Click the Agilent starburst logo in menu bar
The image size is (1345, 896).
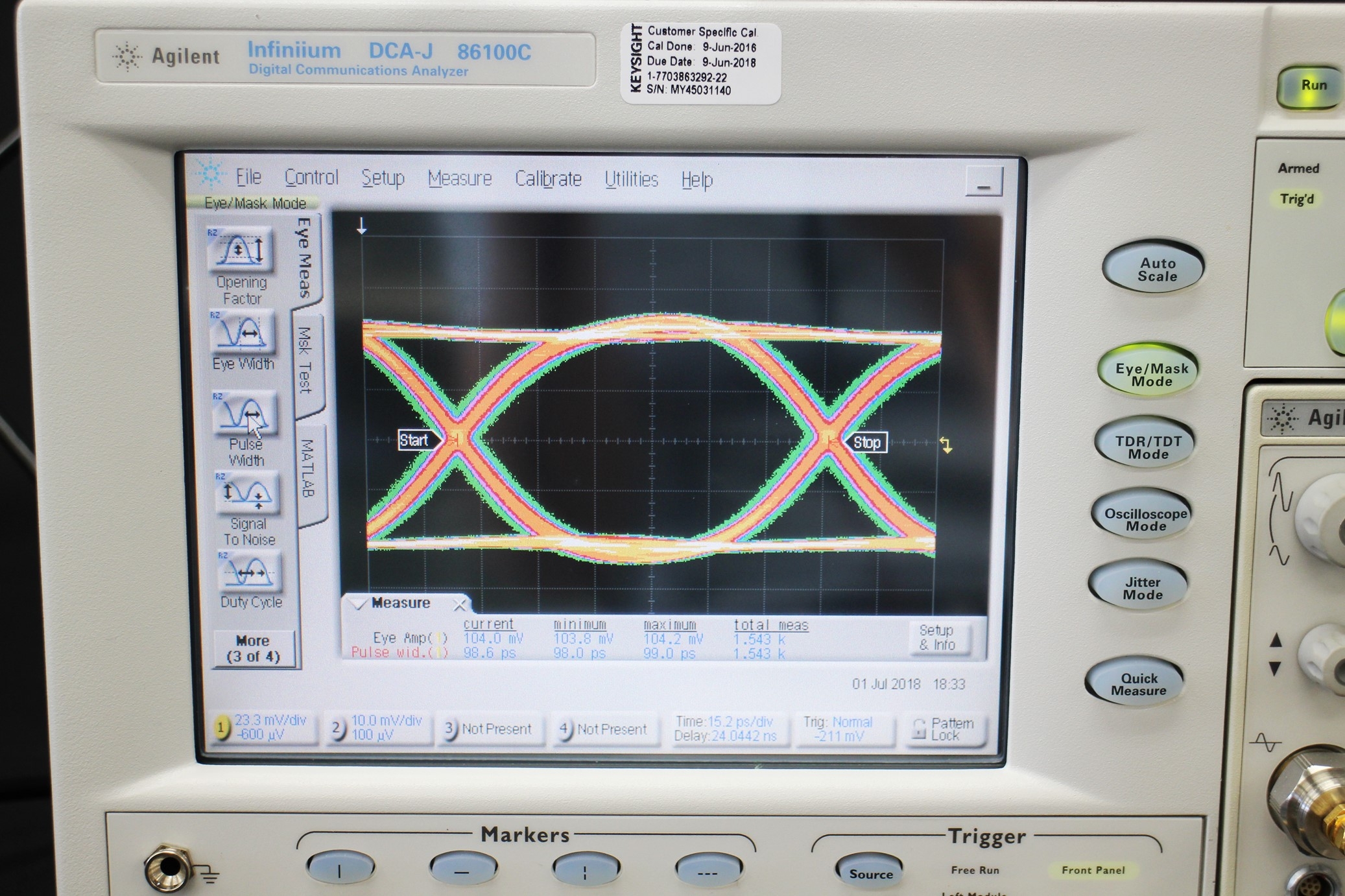coord(209,174)
